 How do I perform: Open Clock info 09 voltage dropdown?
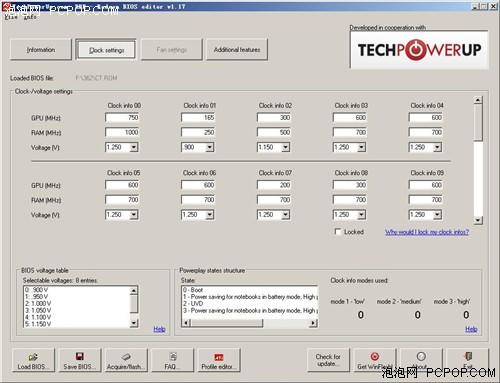click(437, 215)
